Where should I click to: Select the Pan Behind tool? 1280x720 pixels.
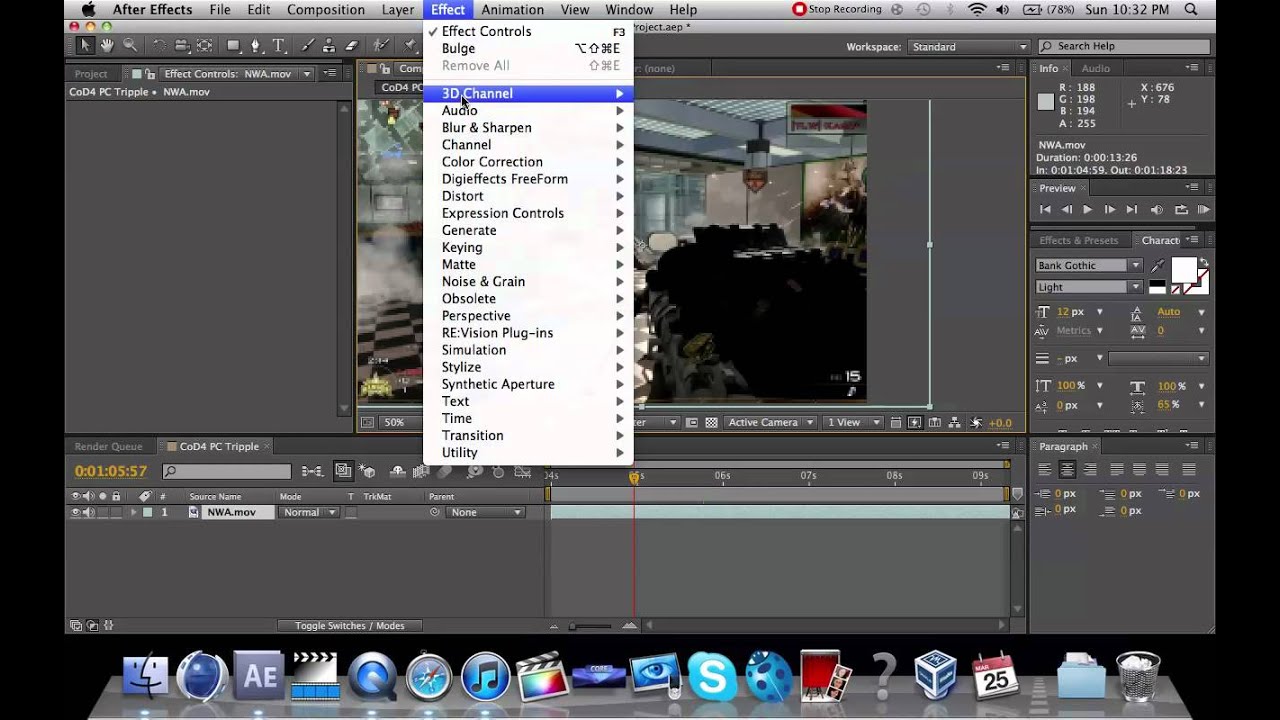(204, 46)
